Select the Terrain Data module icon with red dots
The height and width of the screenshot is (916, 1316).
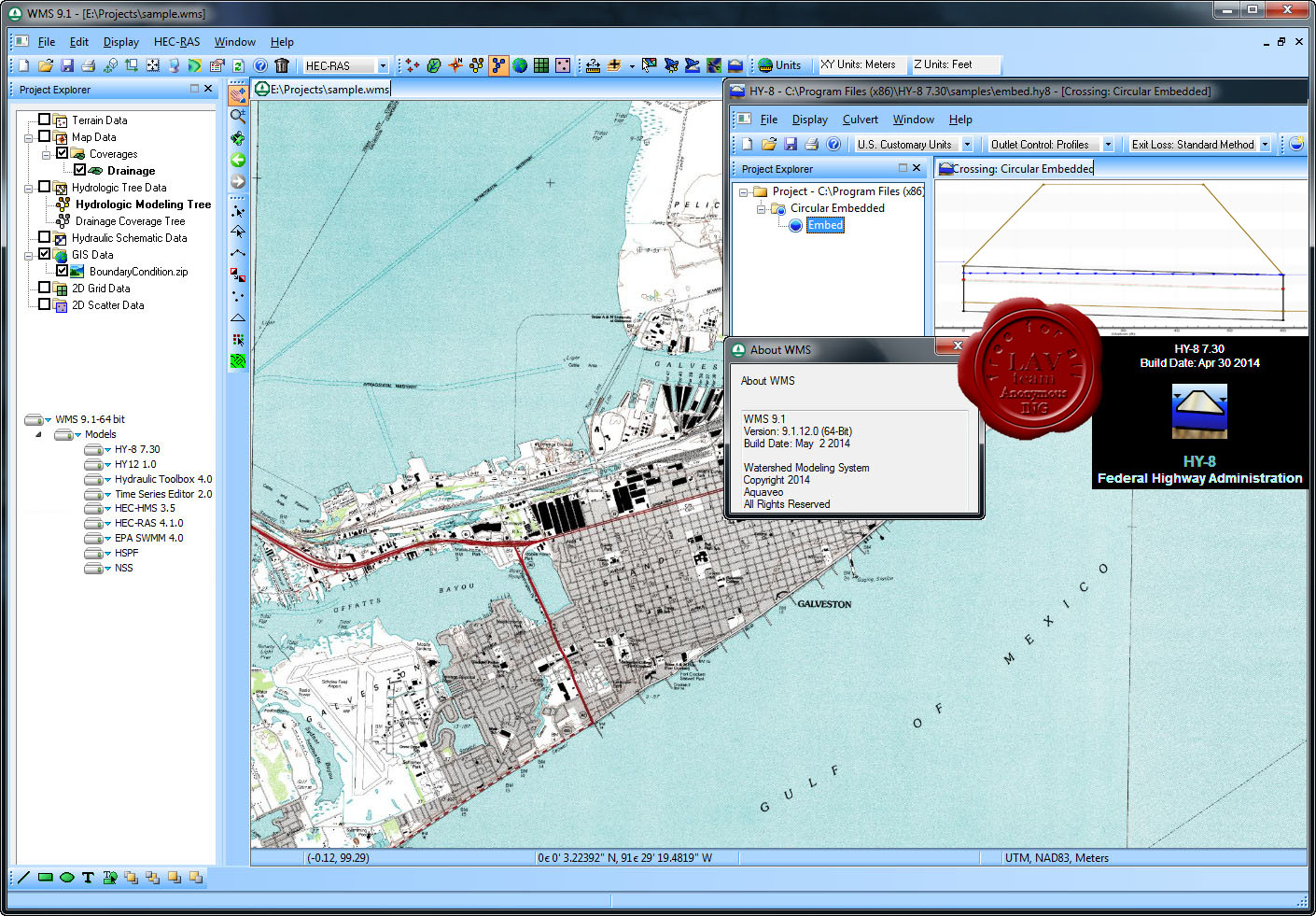click(411, 65)
